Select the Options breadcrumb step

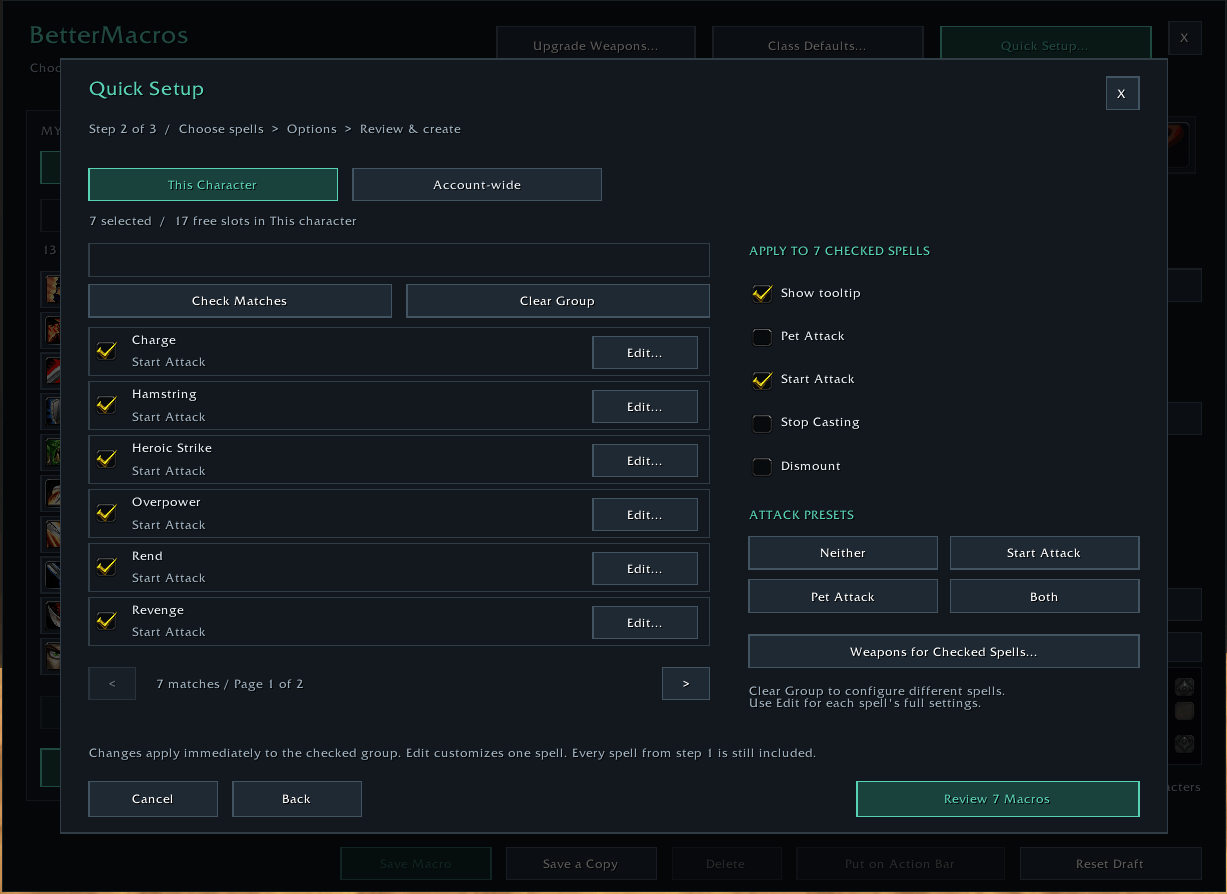click(x=312, y=129)
